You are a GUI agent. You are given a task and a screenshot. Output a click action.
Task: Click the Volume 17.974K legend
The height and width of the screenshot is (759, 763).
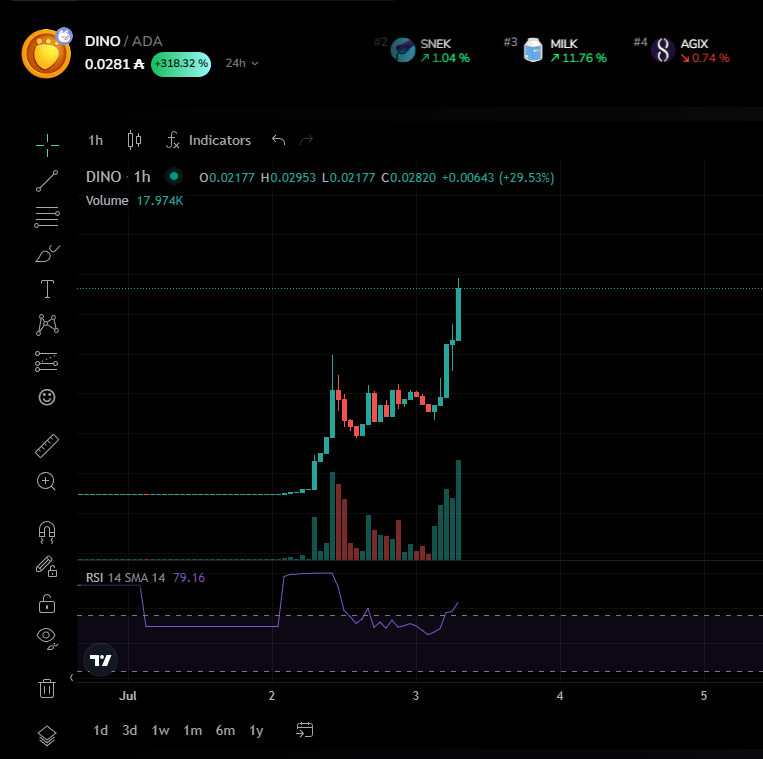click(134, 200)
